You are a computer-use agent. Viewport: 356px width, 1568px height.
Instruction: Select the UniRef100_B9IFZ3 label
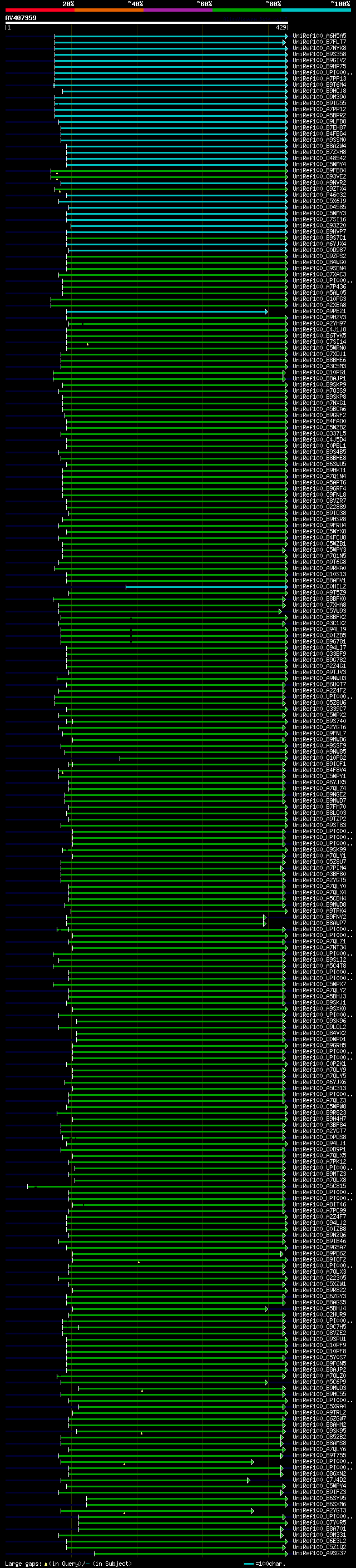click(319, 1492)
